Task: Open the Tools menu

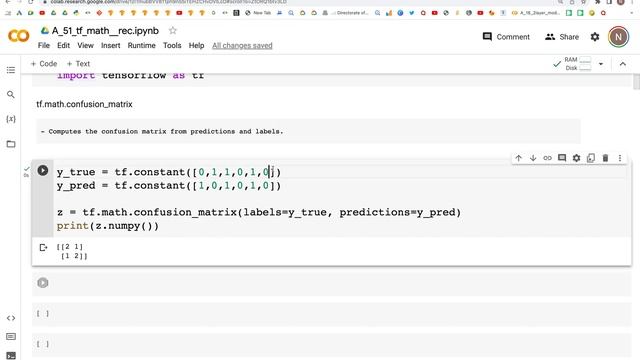Action: 172,45
